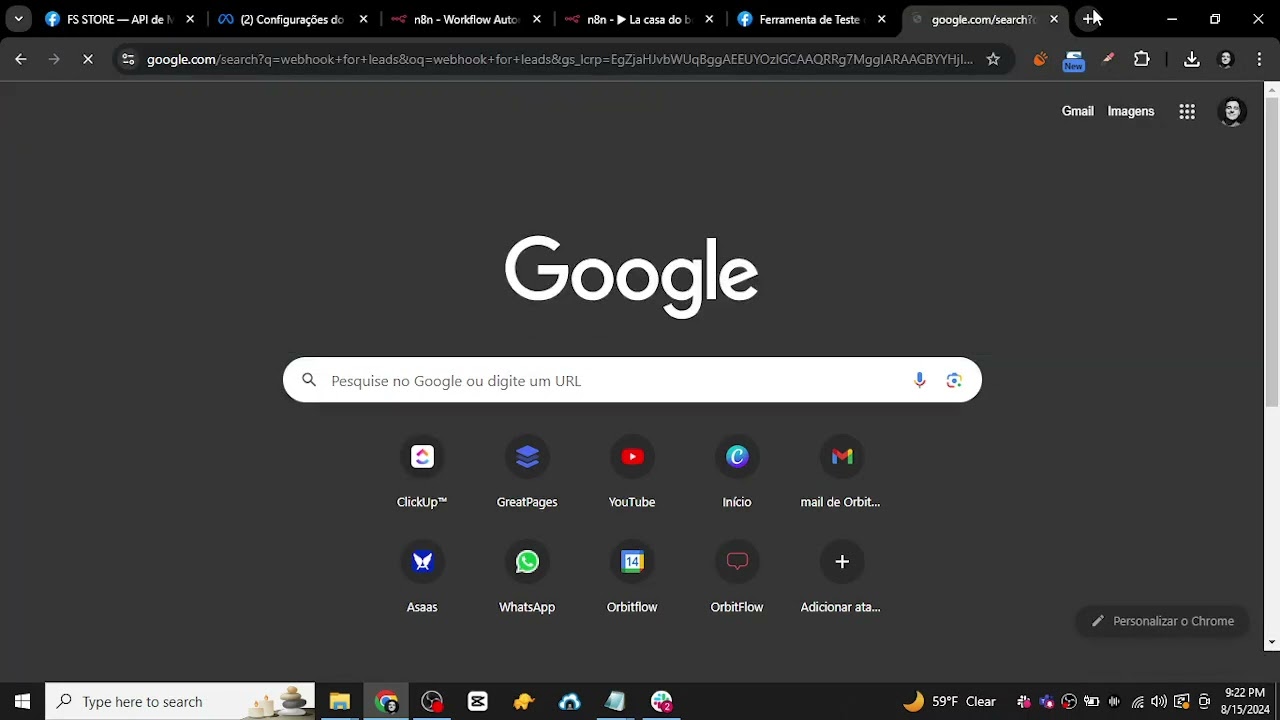Screen dimensions: 1280x720
Task: Open the Extensions puzzle menu
Action: coord(1142,60)
